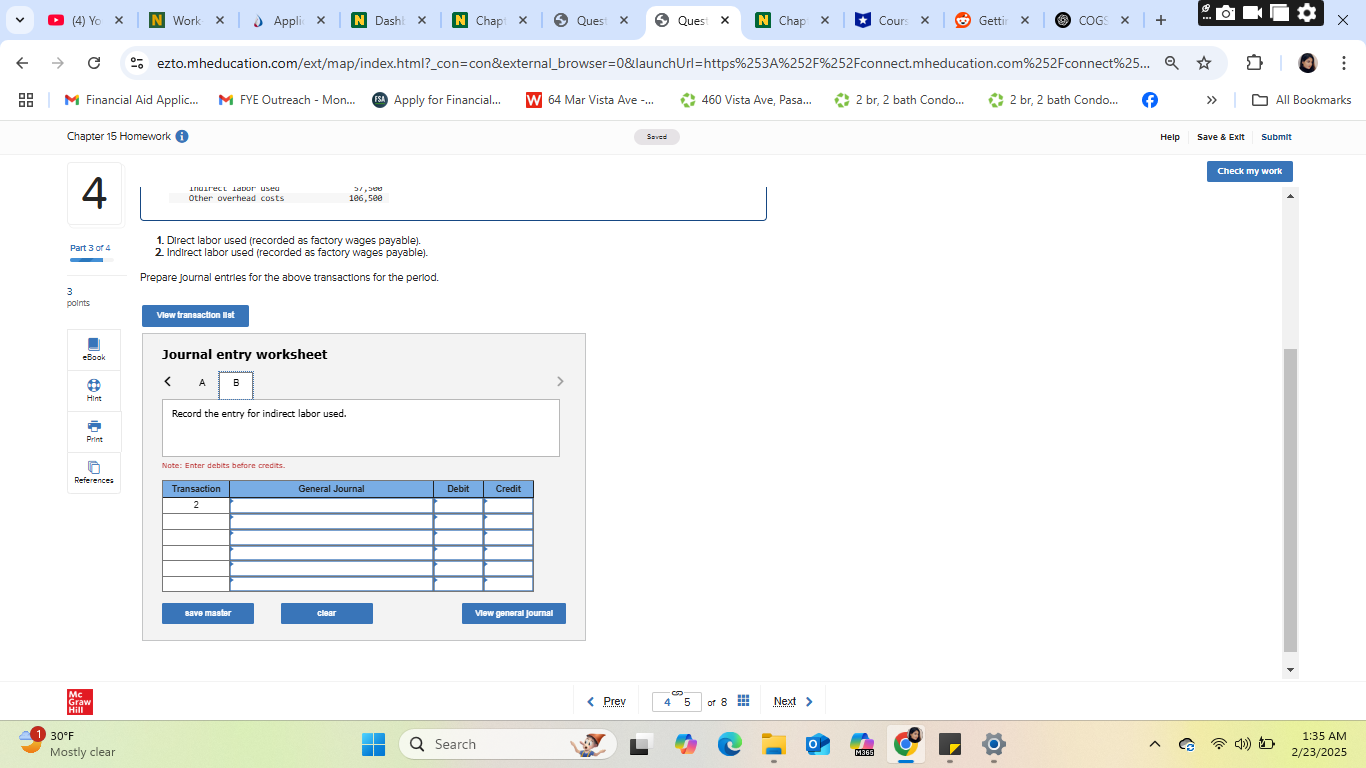Switch to the Dashboard browser tab

click(387, 20)
